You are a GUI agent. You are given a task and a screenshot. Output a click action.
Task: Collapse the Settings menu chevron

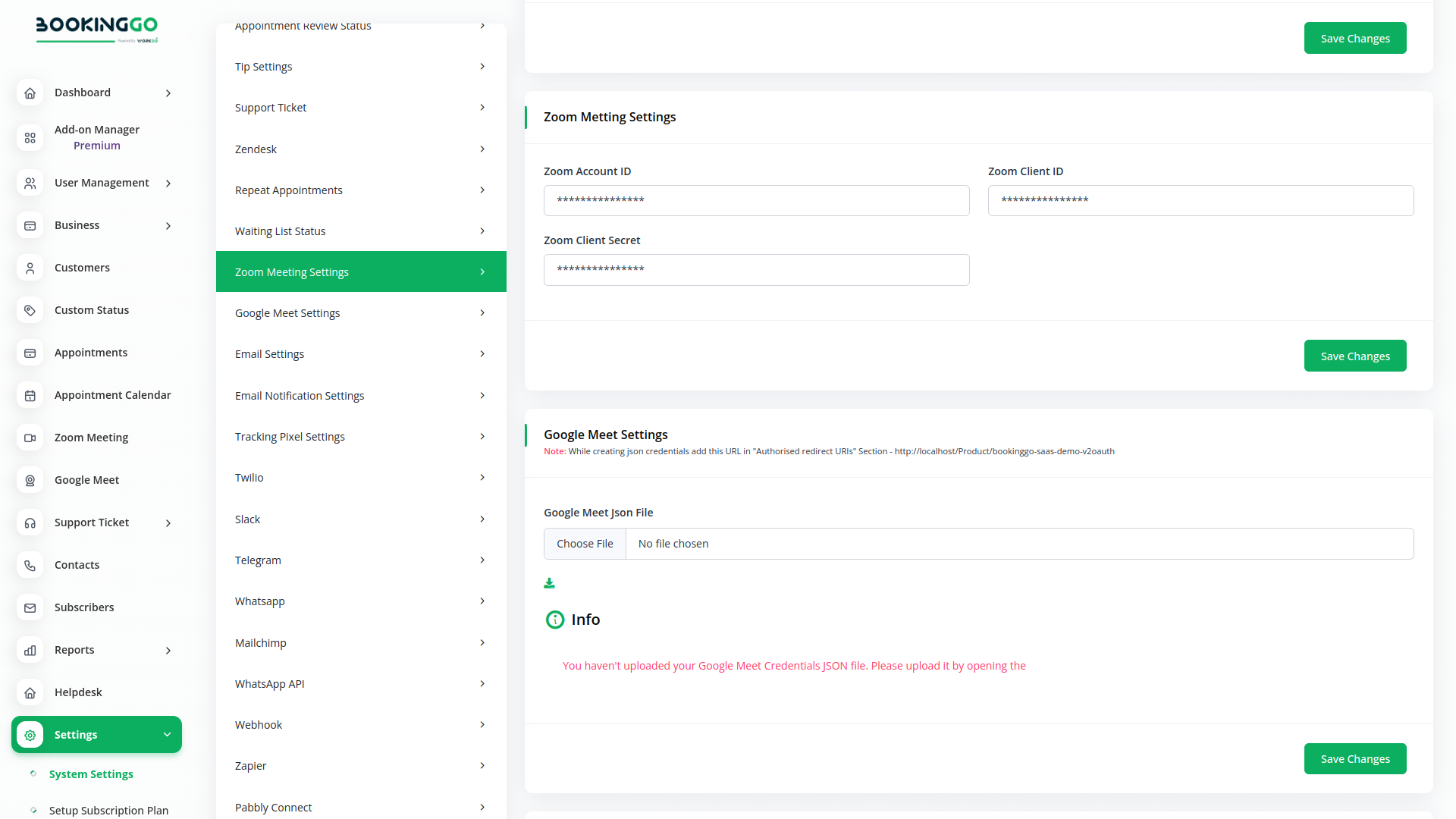pyautogui.click(x=167, y=735)
